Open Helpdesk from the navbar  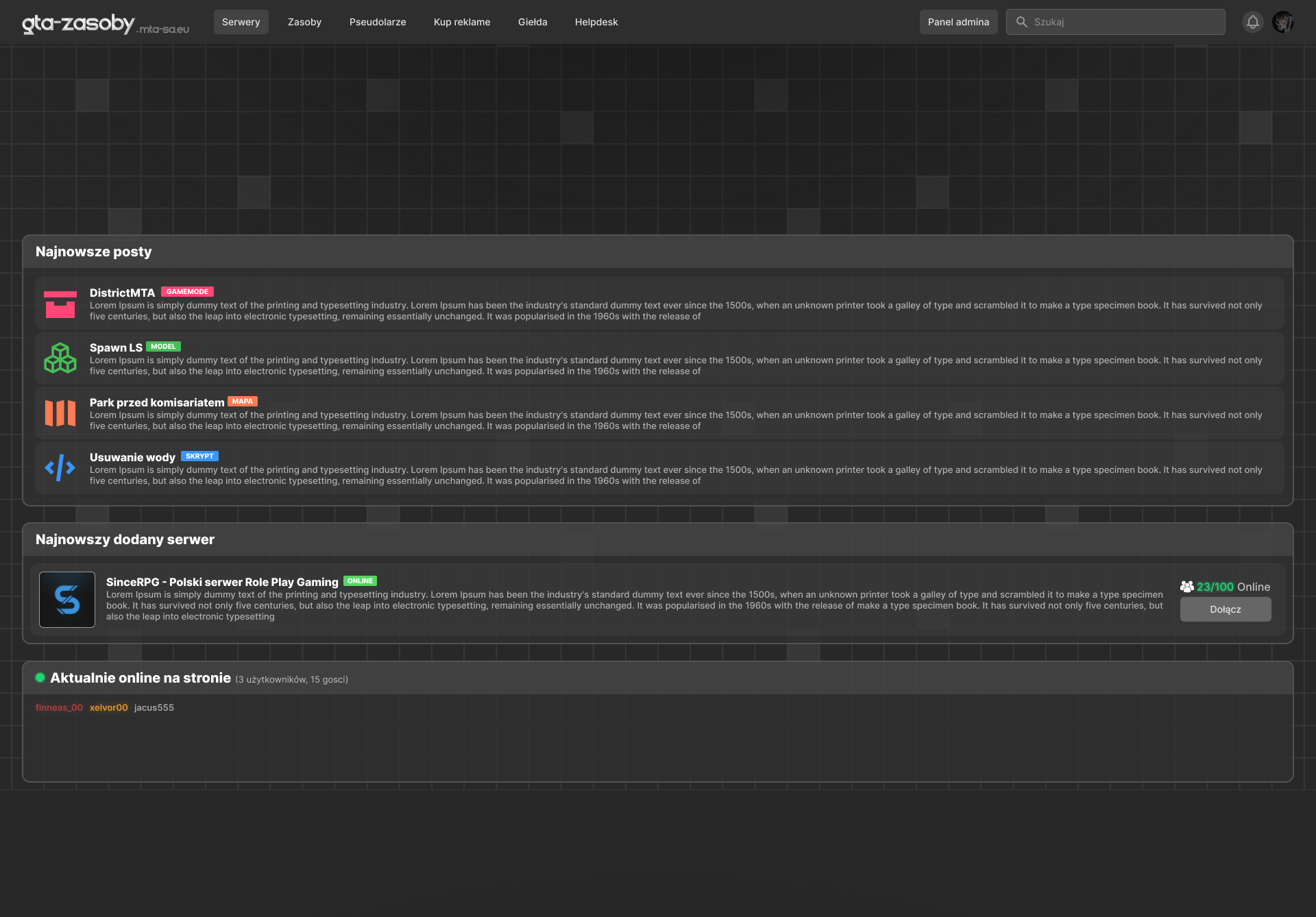(596, 22)
